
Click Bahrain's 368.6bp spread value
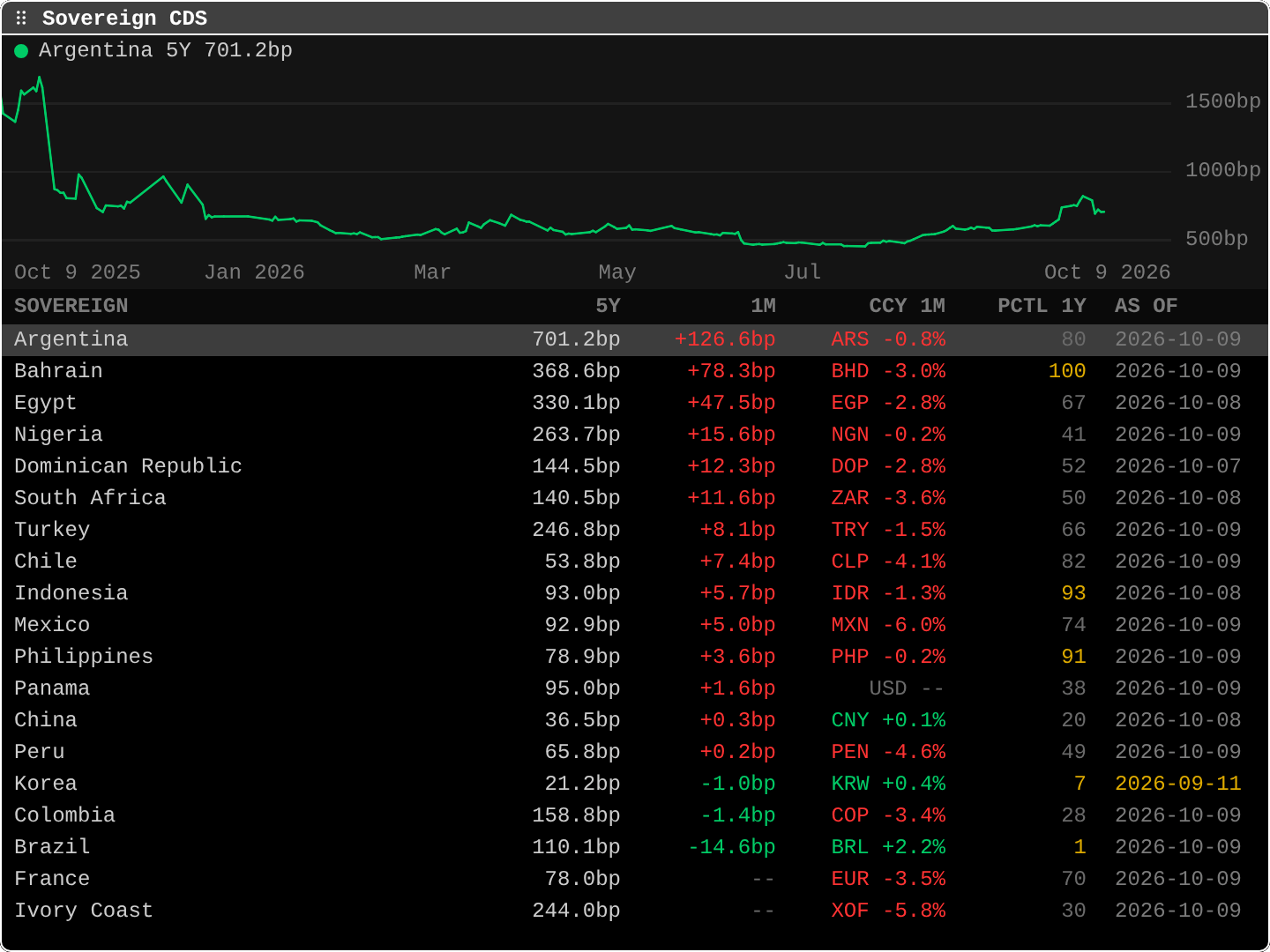click(x=576, y=371)
